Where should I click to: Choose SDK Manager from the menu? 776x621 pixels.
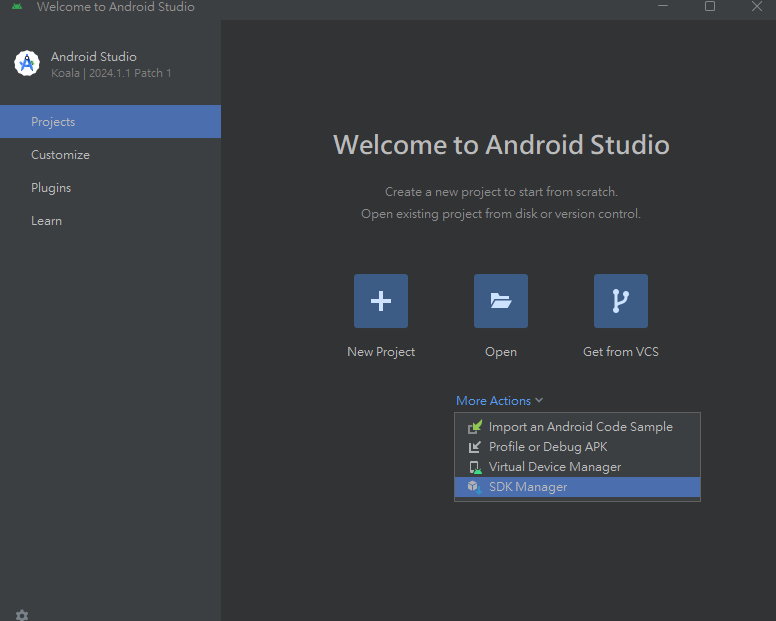pos(577,487)
